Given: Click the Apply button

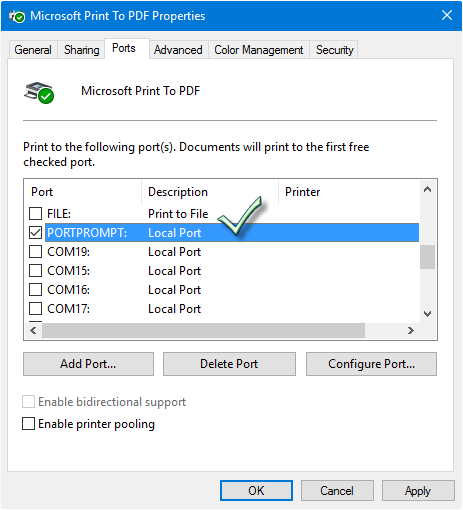Looking at the screenshot, I should coord(418,491).
